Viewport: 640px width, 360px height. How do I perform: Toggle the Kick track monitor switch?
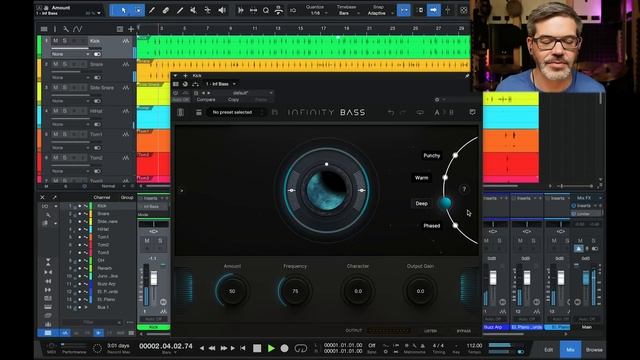point(97,54)
